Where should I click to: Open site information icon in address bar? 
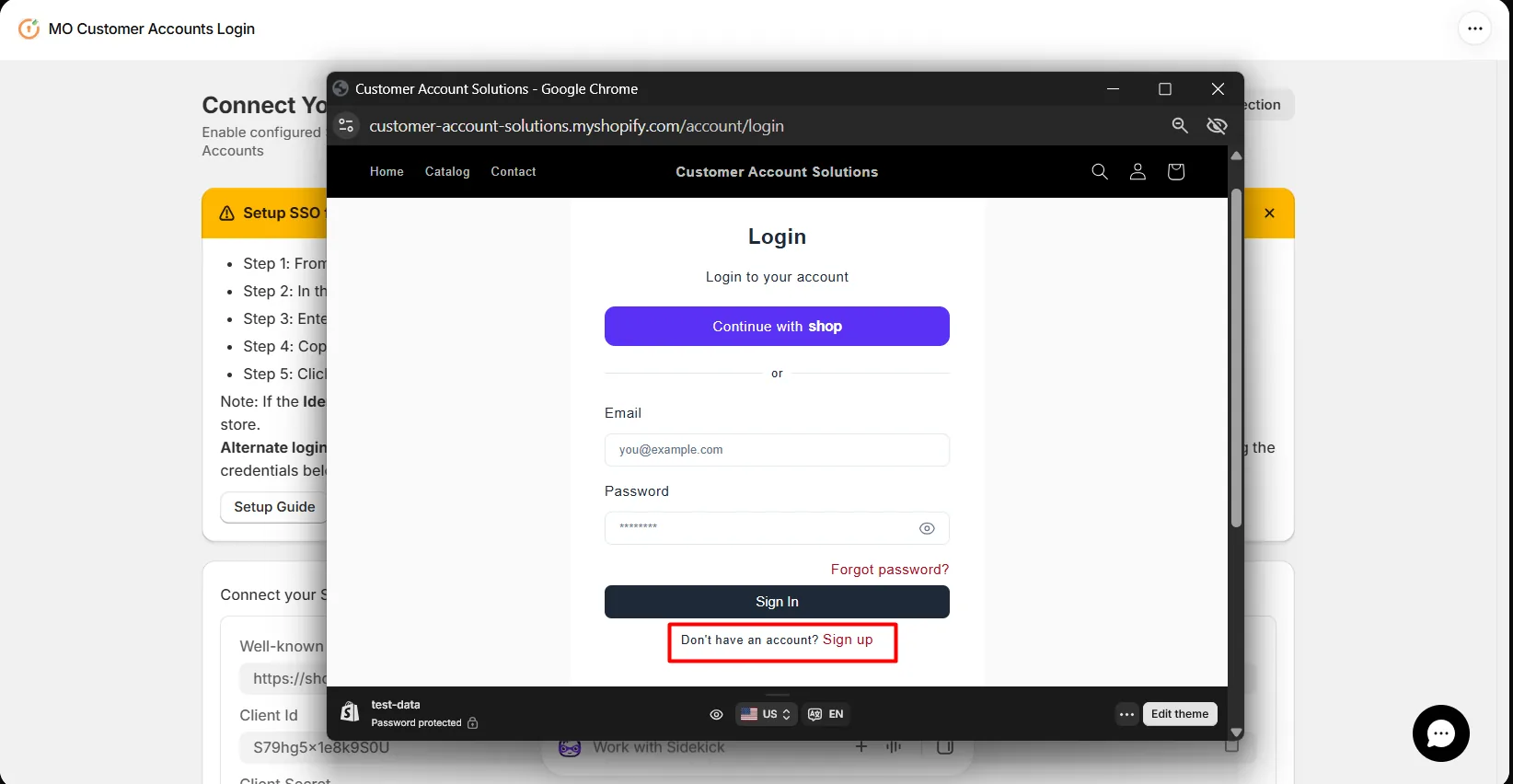[346, 126]
